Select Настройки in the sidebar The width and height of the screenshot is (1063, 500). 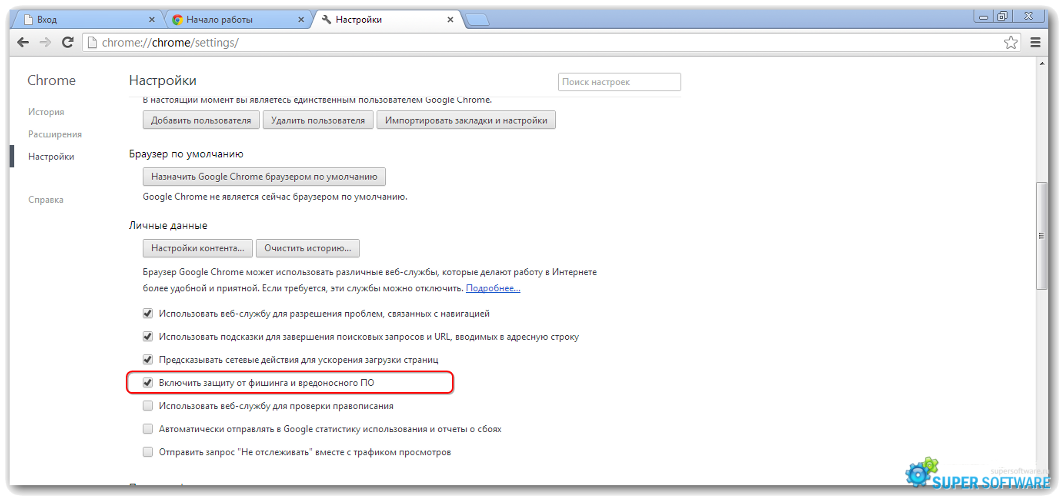click(x=51, y=157)
